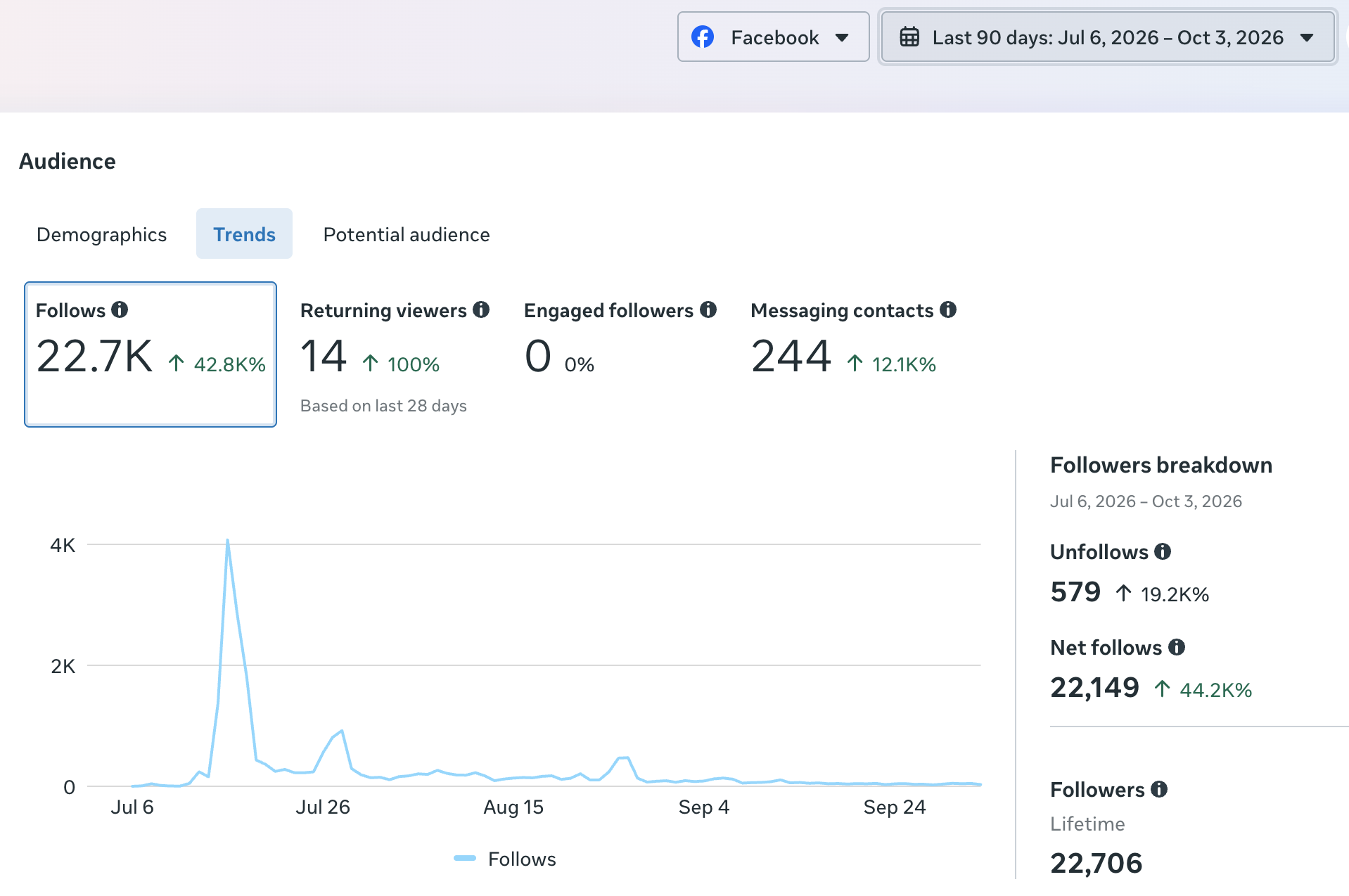Click the Follows legend label below chart
Screen dimensions: 1349x896
click(x=522, y=859)
